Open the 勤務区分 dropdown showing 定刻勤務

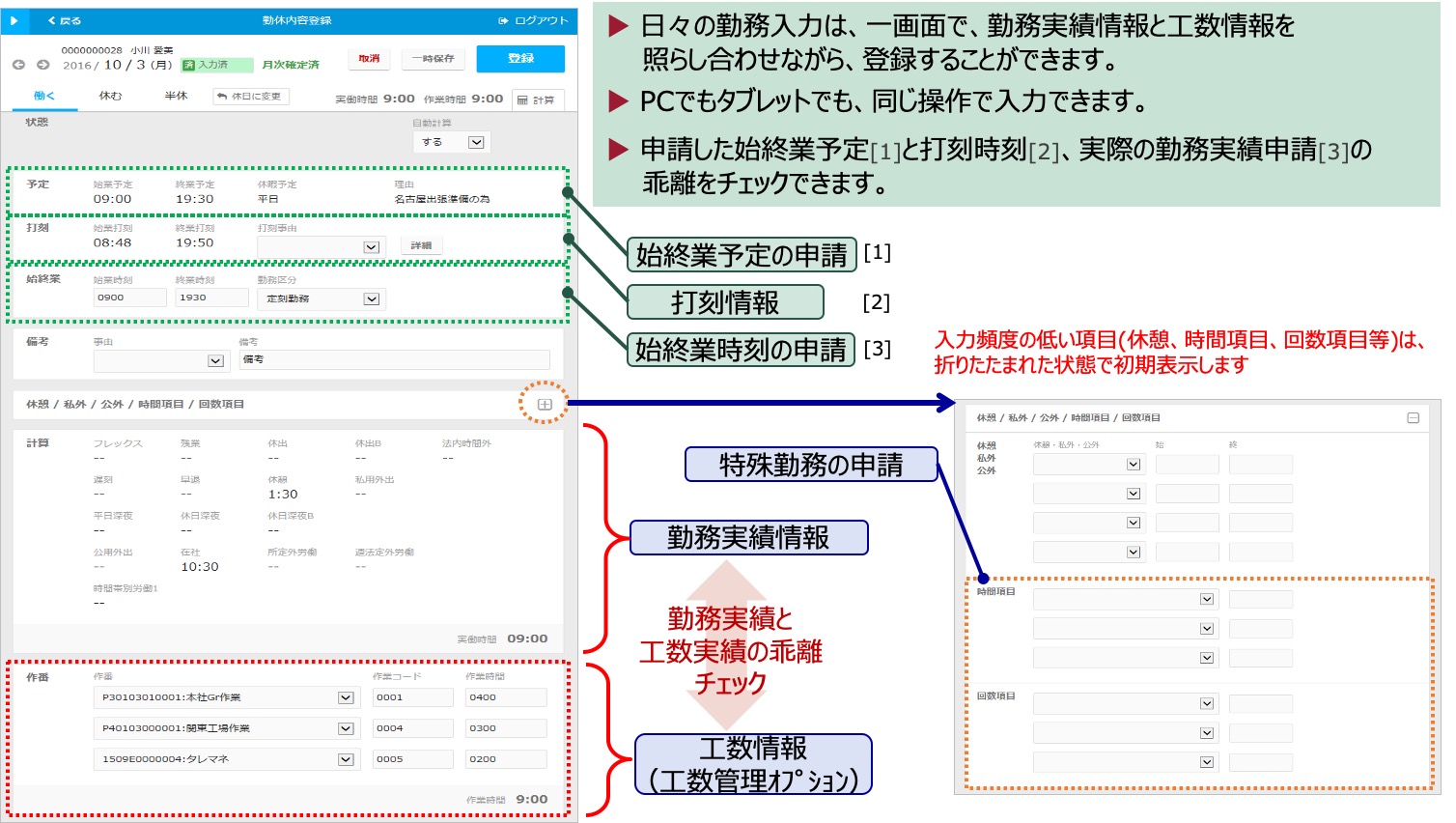[321, 299]
